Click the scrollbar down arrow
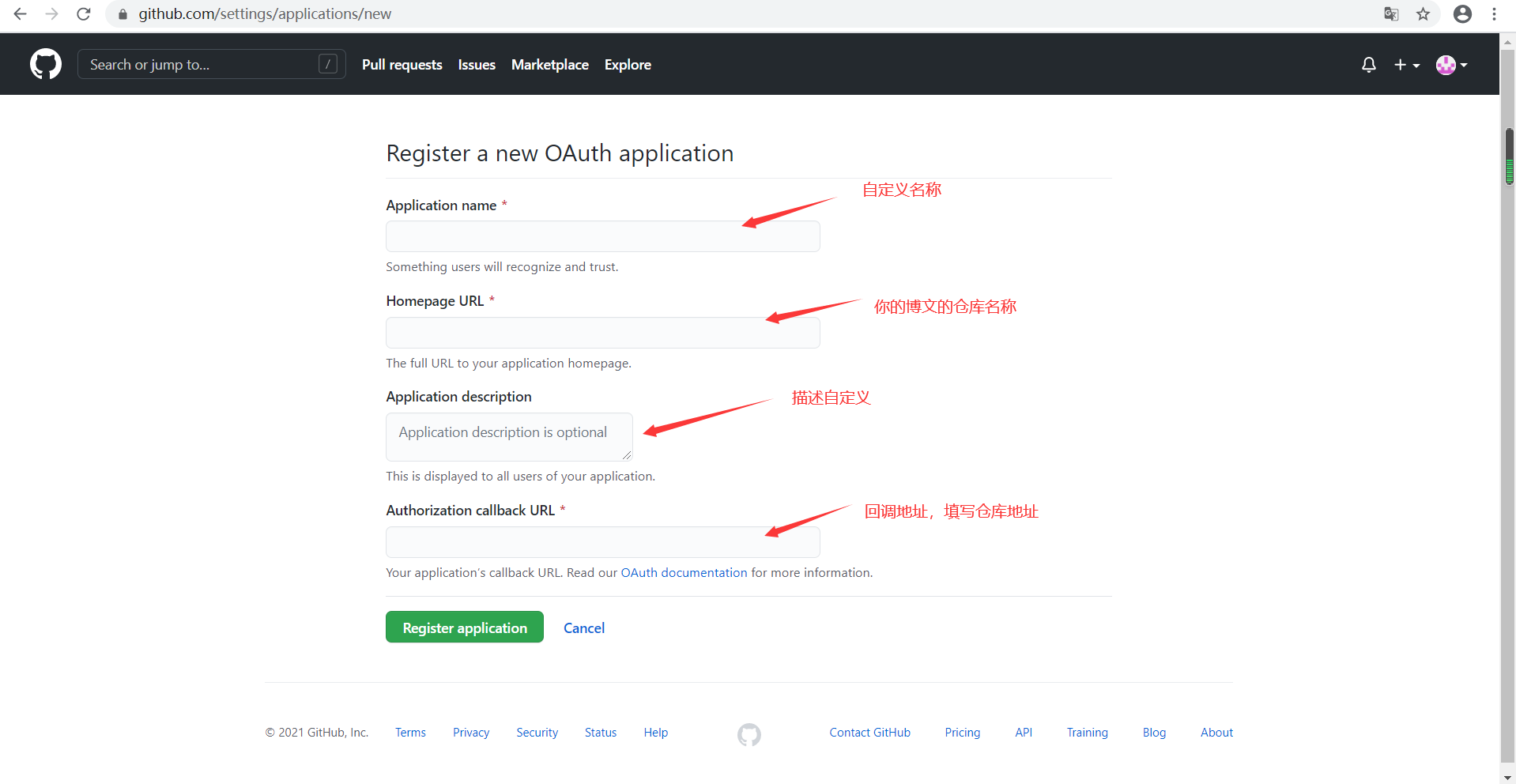The height and width of the screenshot is (784, 1516). (x=1508, y=777)
